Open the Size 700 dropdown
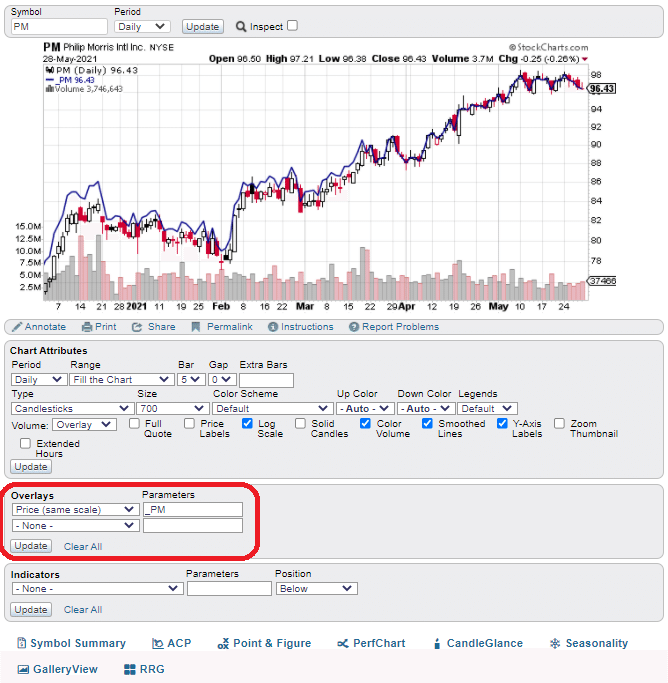The height and width of the screenshot is (683, 668). (x=172, y=409)
